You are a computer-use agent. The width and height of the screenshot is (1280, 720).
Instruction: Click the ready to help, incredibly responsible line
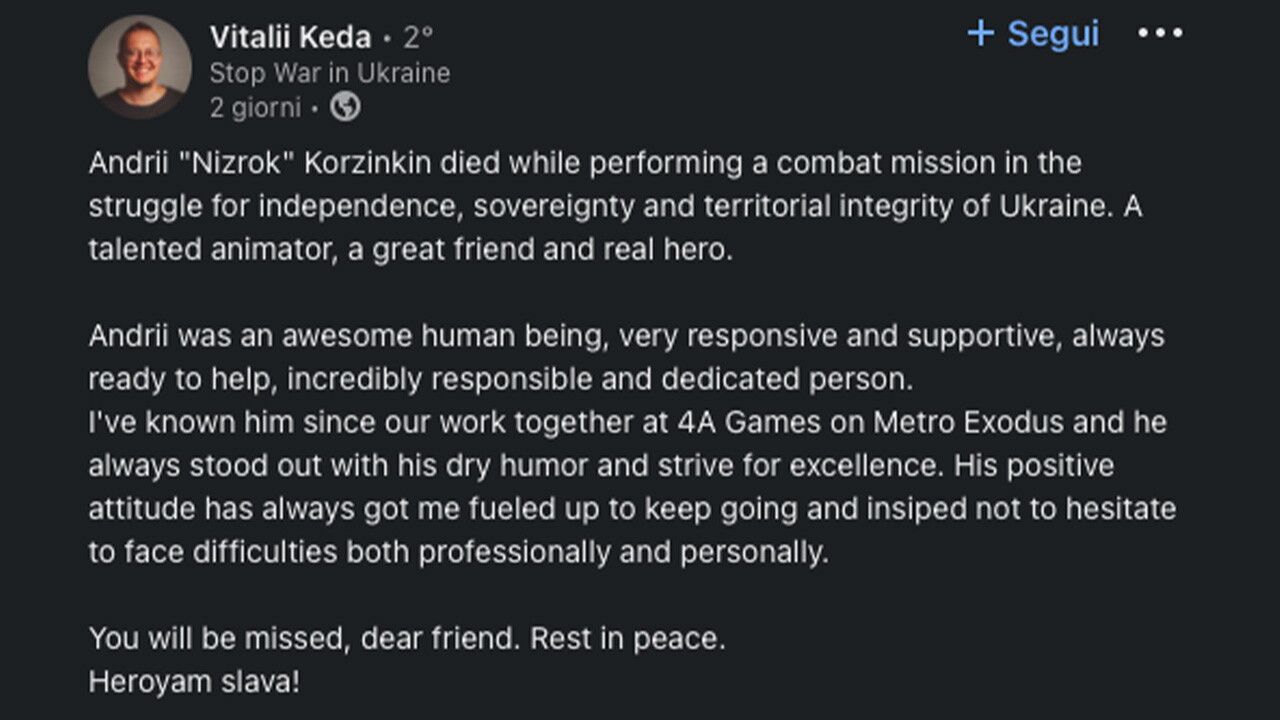(501, 380)
